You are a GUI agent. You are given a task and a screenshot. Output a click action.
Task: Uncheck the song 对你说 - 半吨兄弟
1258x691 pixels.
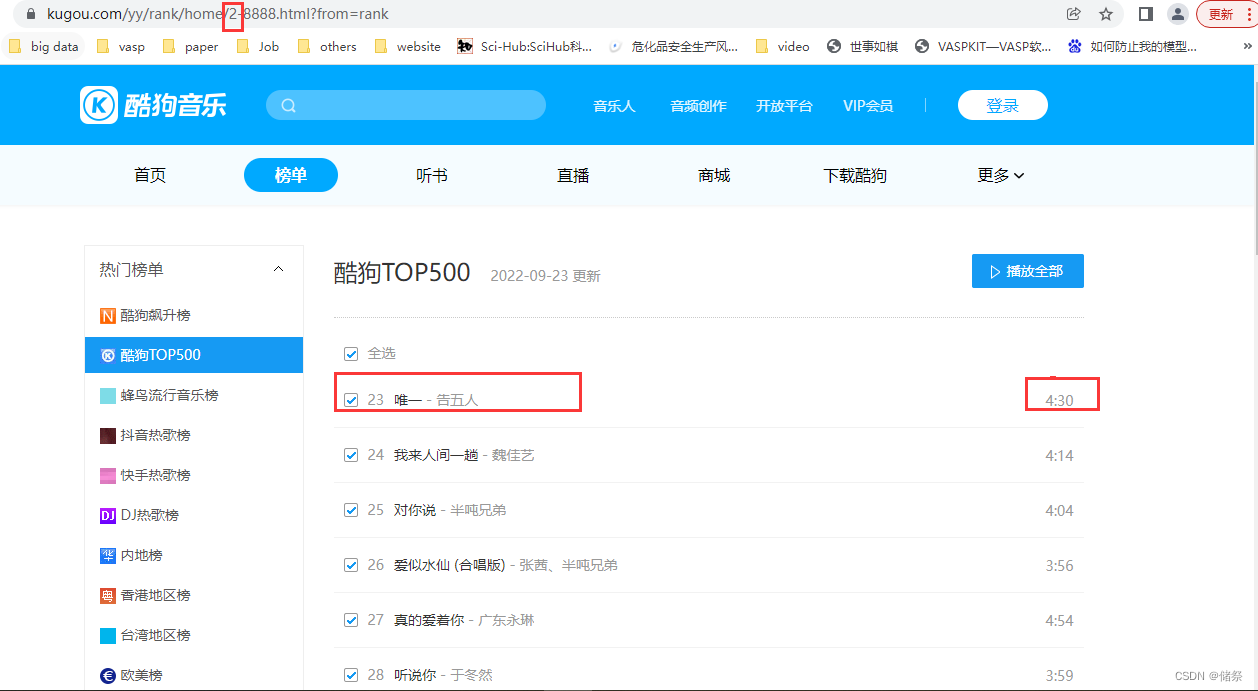[x=351, y=509]
